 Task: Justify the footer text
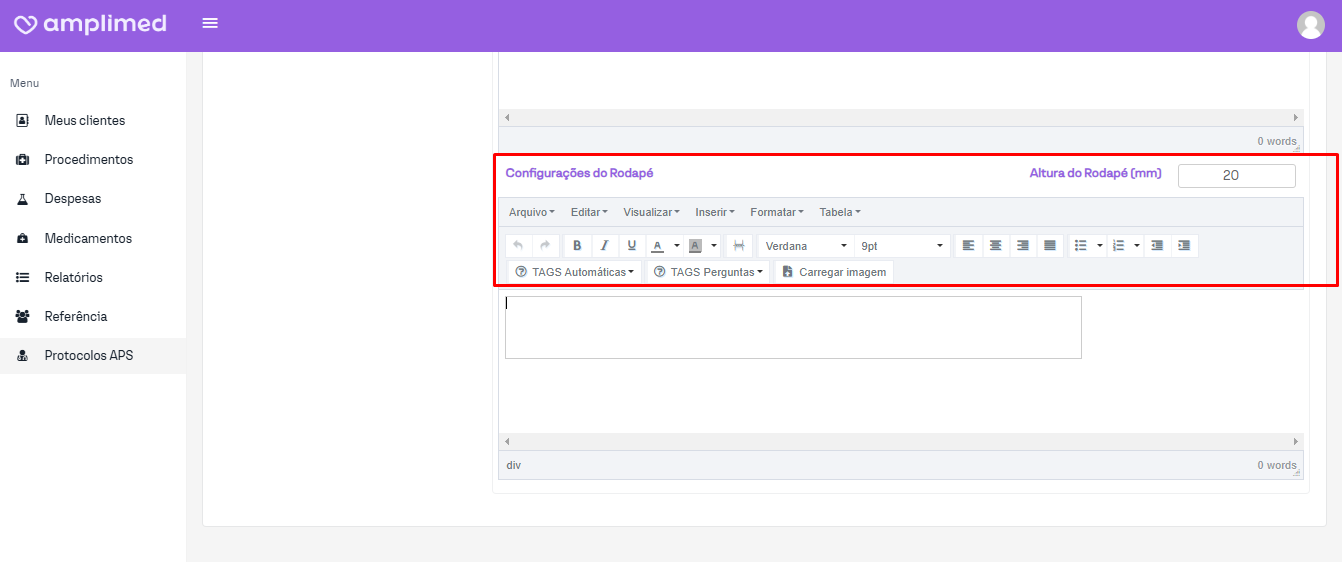(x=1049, y=246)
